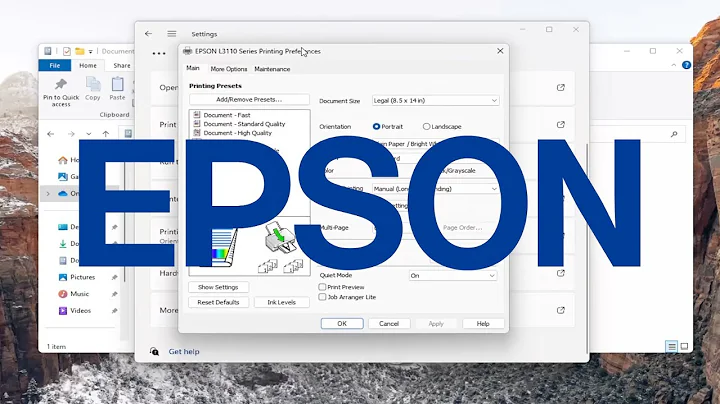Click the Show Settings button
This screenshot has width=720, height=404.
click(218, 287)
